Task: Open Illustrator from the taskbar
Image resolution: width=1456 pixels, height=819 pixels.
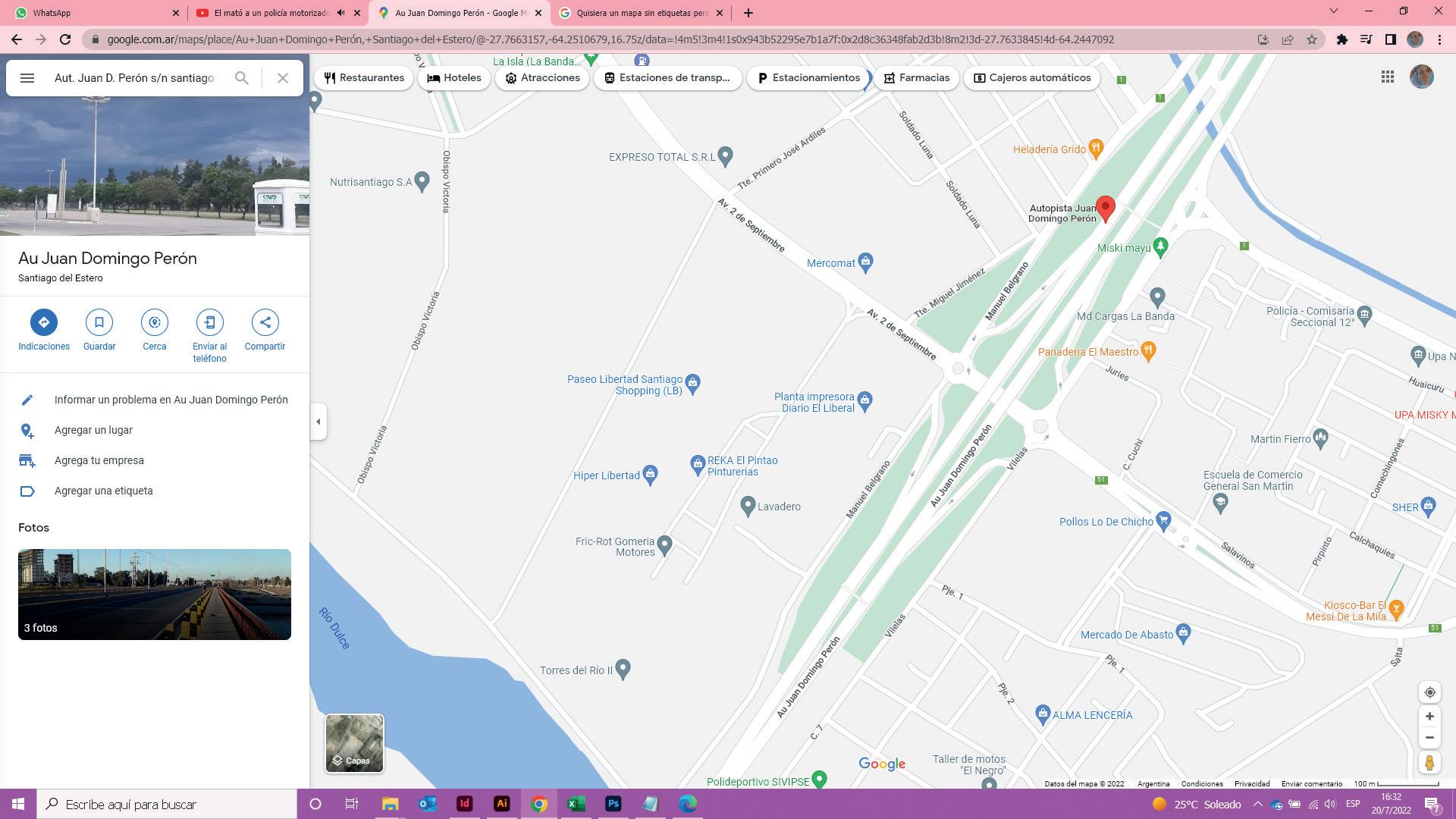Action: pos(501,804)
